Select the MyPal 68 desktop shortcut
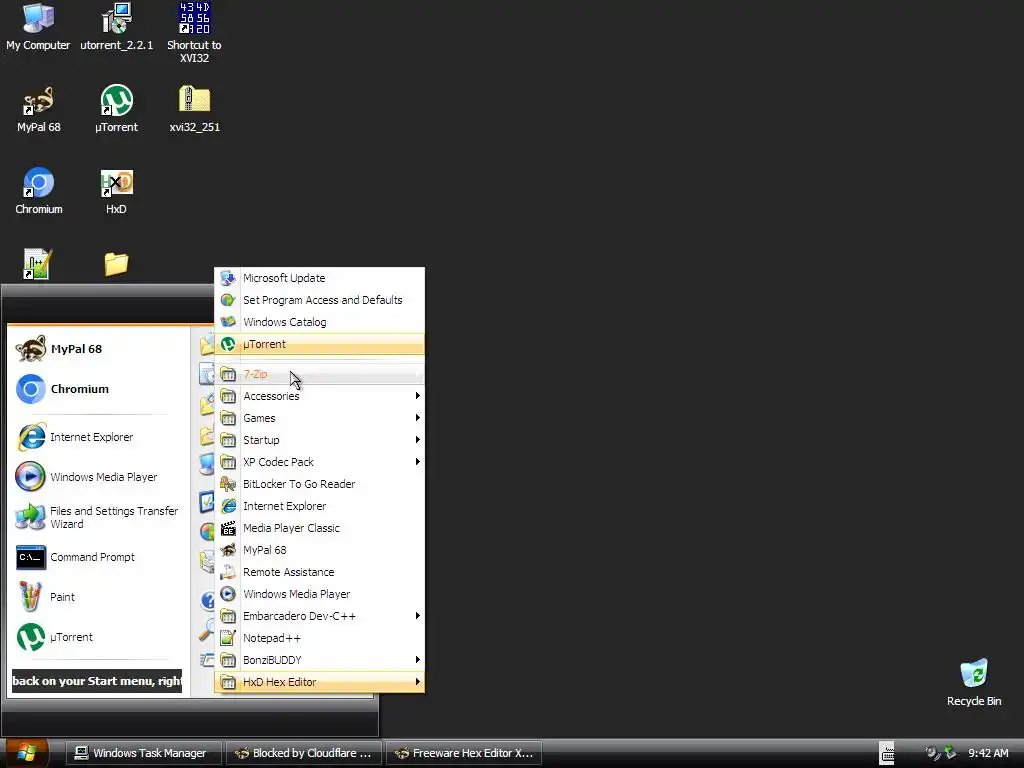 [39, 109]
